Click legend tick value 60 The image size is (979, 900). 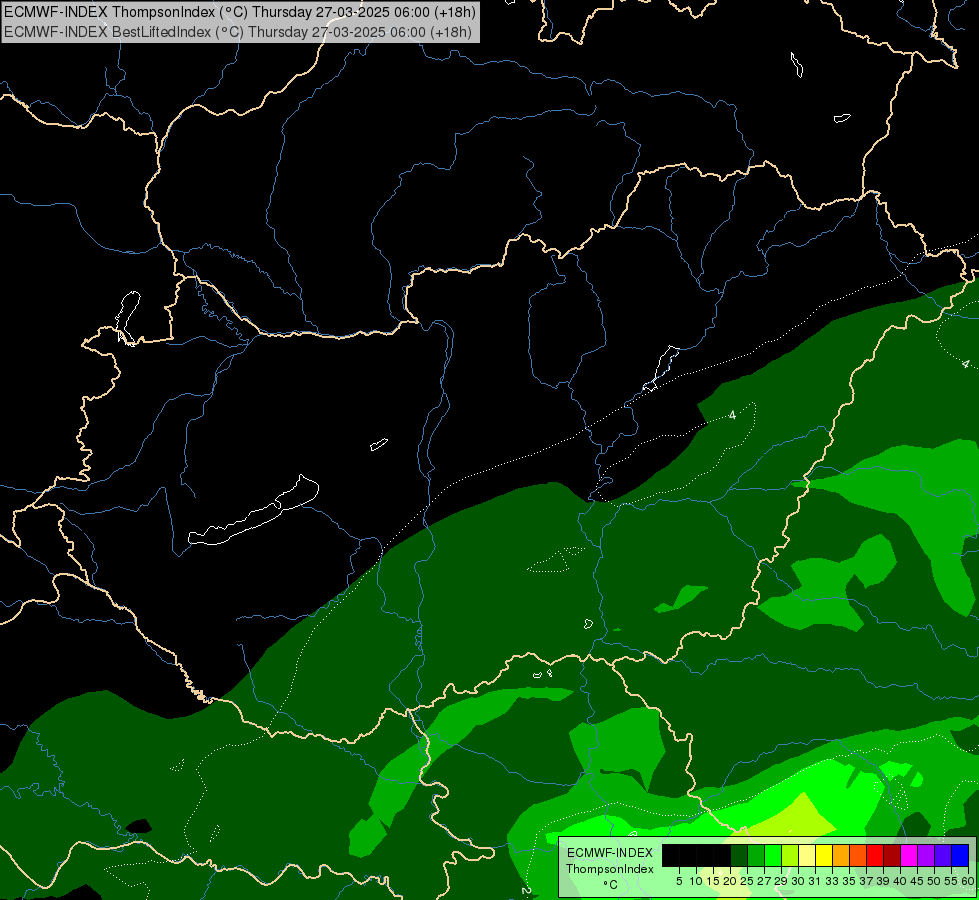coord(968,881)
